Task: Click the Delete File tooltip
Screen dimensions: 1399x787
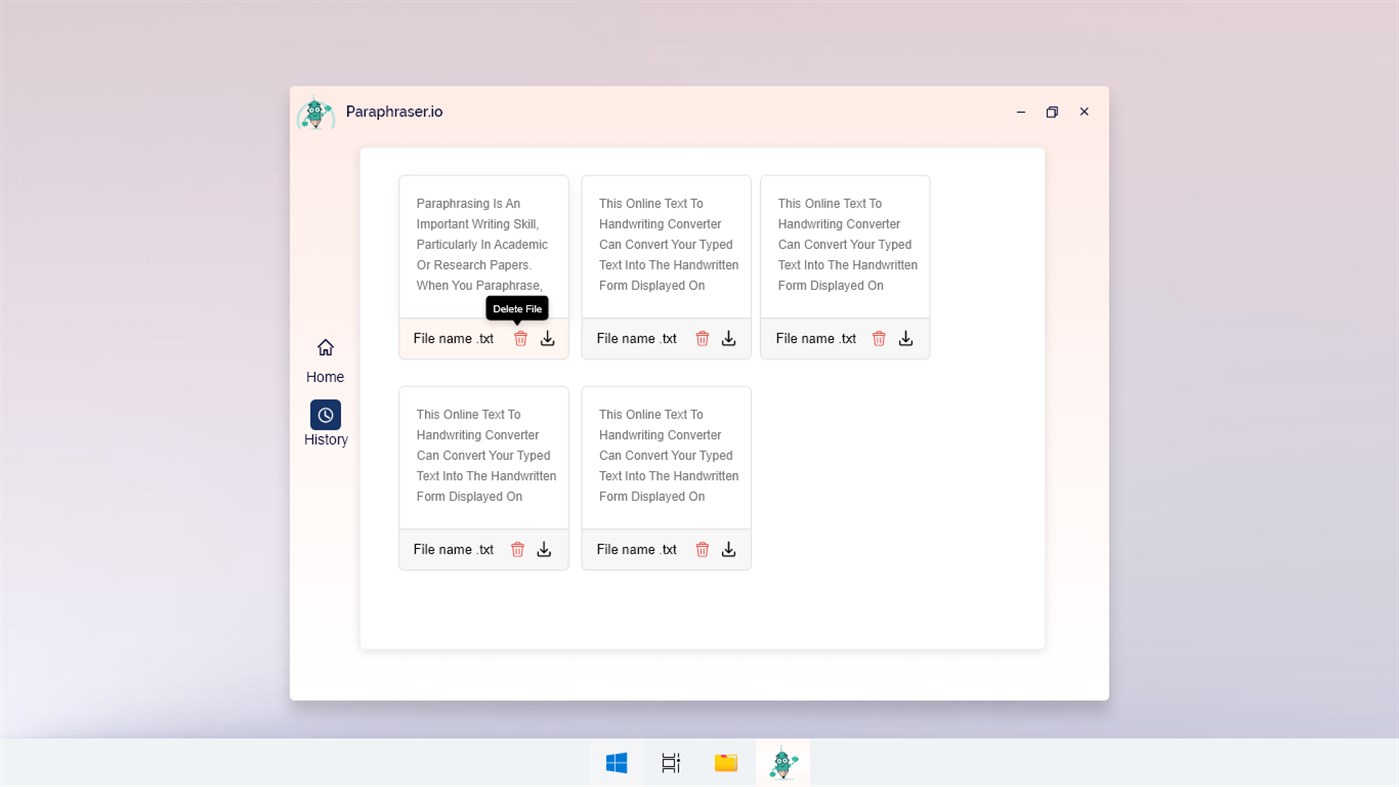Action: coord(516,309)
